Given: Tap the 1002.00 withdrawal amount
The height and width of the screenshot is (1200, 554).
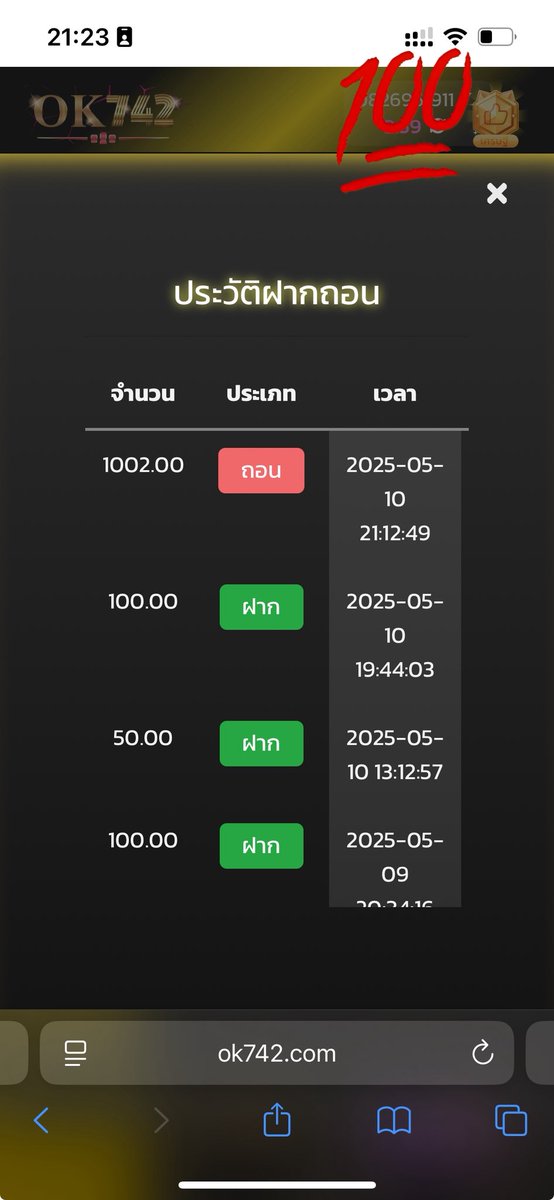Looking at the screenshot, I should point(143,465).
